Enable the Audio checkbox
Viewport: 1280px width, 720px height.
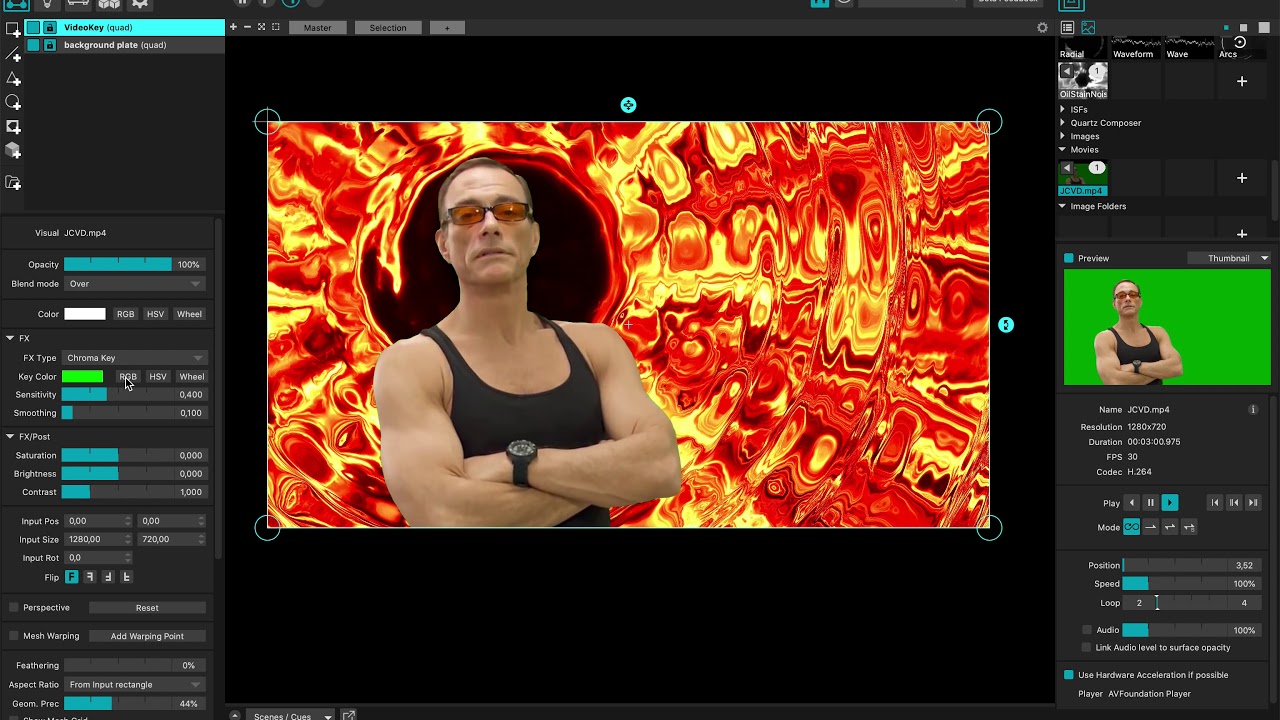click(1087, 630)
